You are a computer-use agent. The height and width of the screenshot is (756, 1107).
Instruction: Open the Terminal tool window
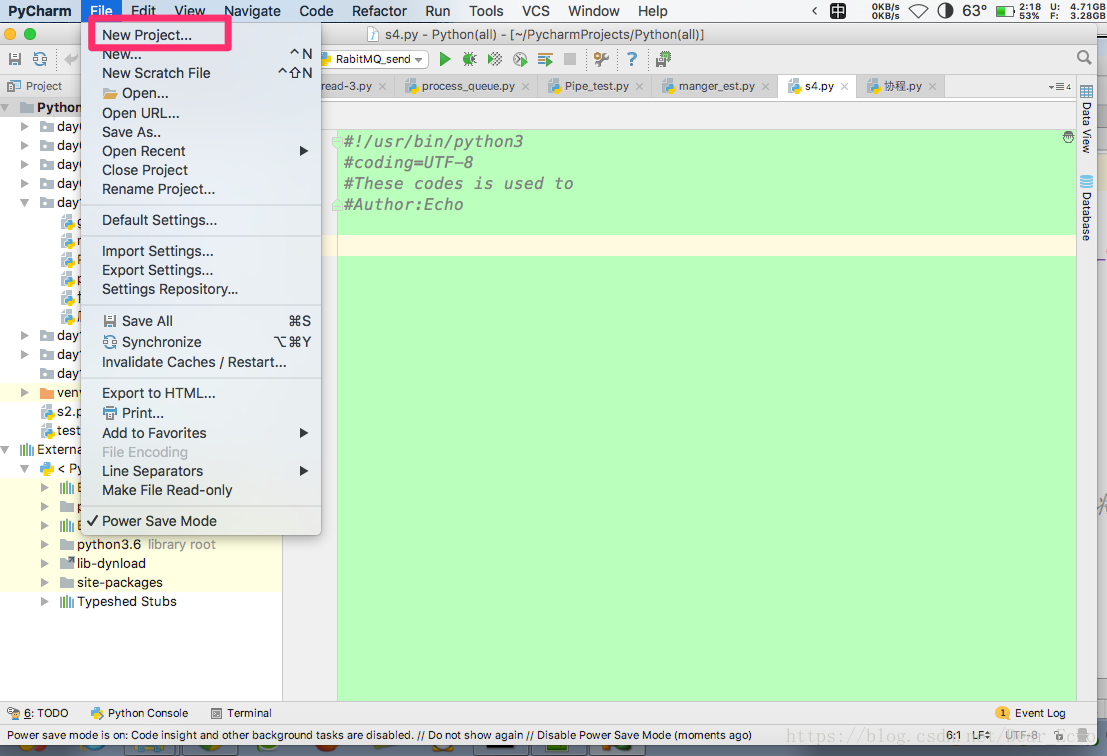tap(241, 713)
